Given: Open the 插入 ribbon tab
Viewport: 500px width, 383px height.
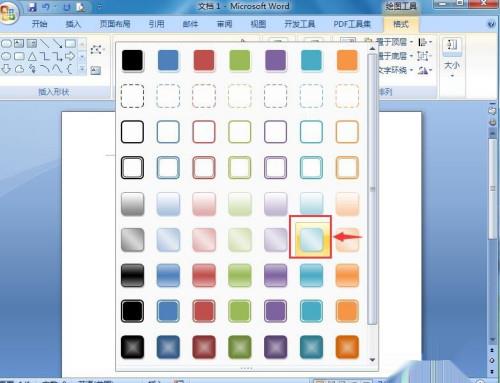Looking at the screenshot, I should point(73,24).
